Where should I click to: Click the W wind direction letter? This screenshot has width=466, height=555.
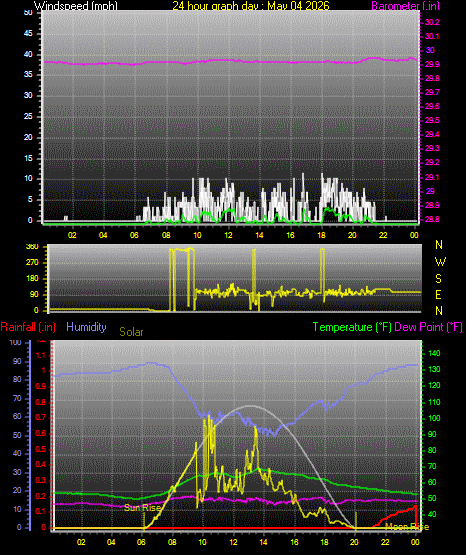point(440,262)
